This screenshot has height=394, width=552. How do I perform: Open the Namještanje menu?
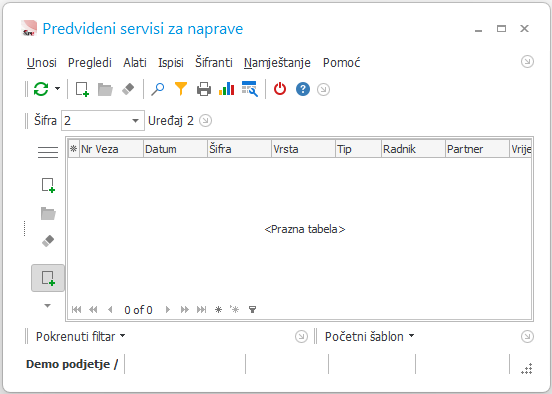pyautogui.click(x=277, y=63)
